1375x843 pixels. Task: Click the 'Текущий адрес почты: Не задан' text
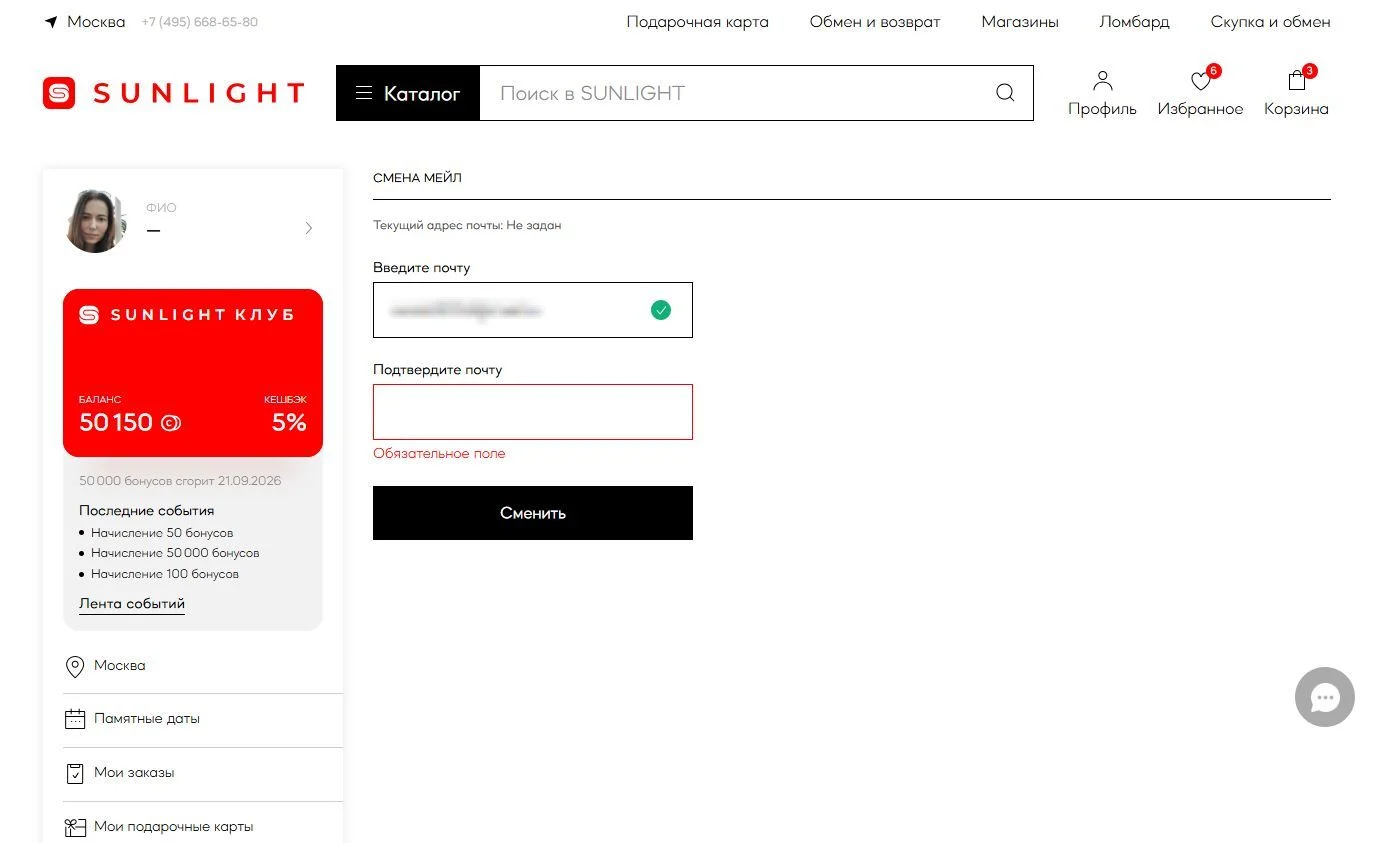tap(467, 226)
